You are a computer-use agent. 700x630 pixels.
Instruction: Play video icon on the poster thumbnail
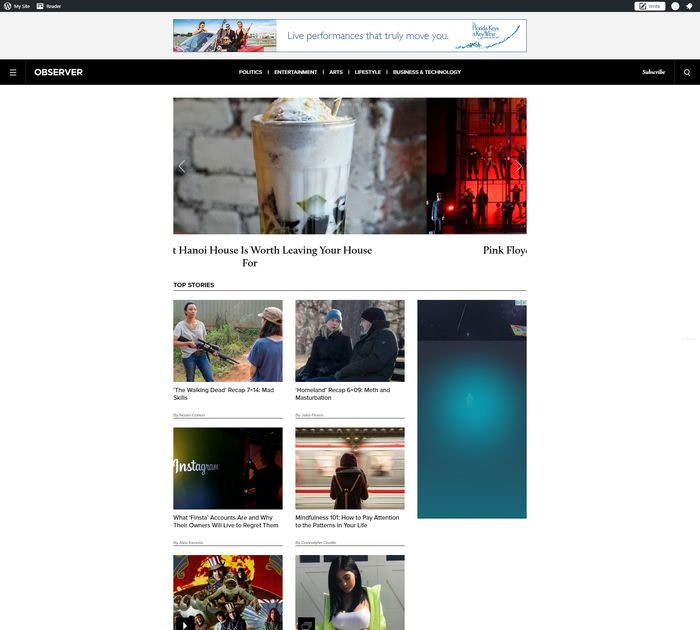tap(184, 624)
